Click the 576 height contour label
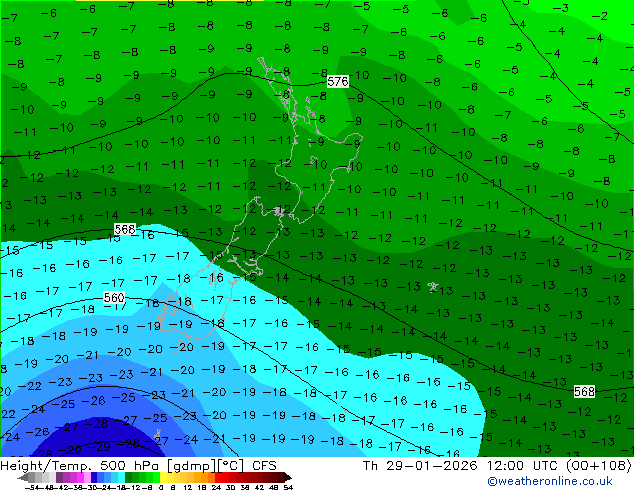The height and width of the screenshot is (490, 634). tap(338, 82)
